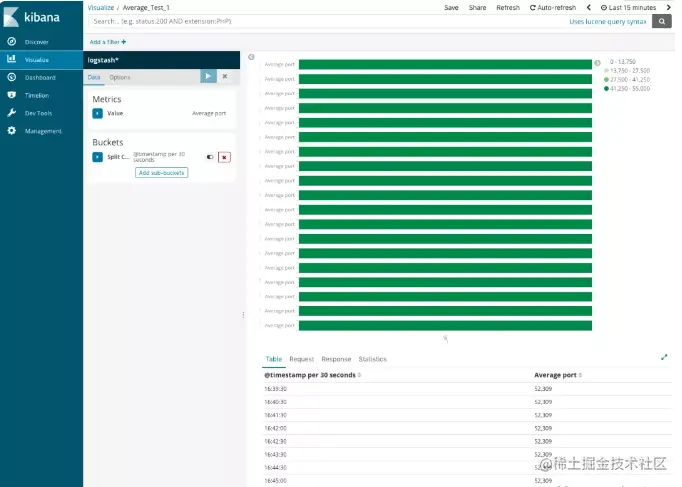Viewport: 682px width, 487px height.
Task: Expand the Split Chart bucket editor
Action: pos(97,157)
